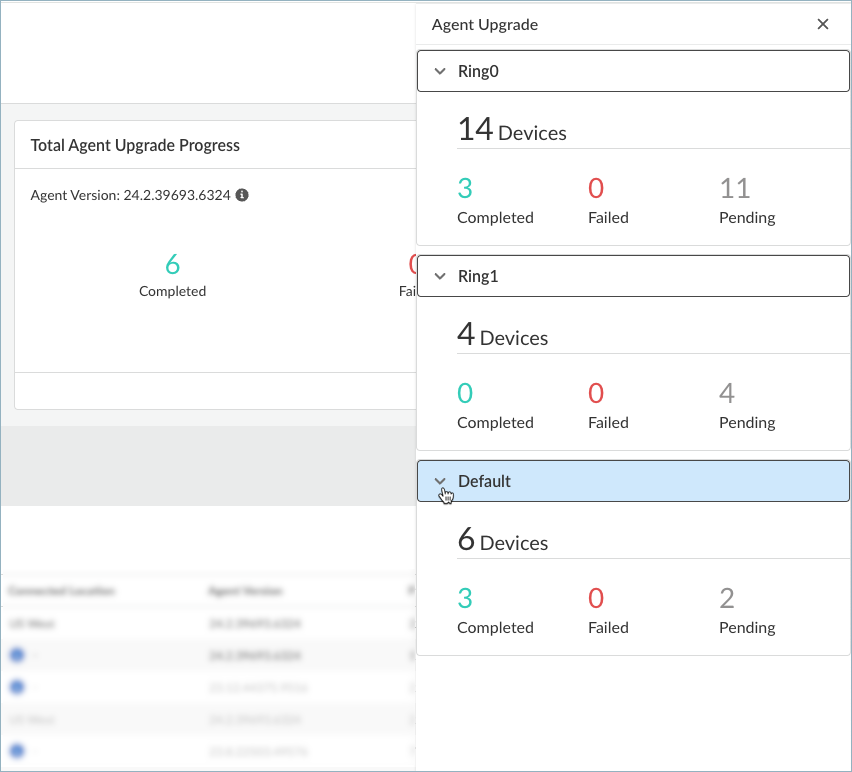The width and height of the screenshot is (852, 772).
Task: Click Default Failed label
Action: click(608, 627)
